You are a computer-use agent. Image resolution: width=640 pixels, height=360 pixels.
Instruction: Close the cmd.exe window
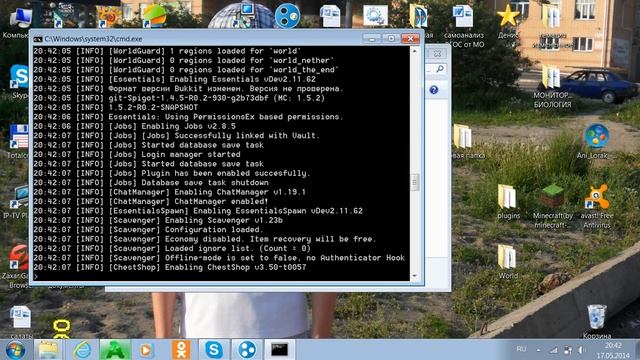click(410, 38)
